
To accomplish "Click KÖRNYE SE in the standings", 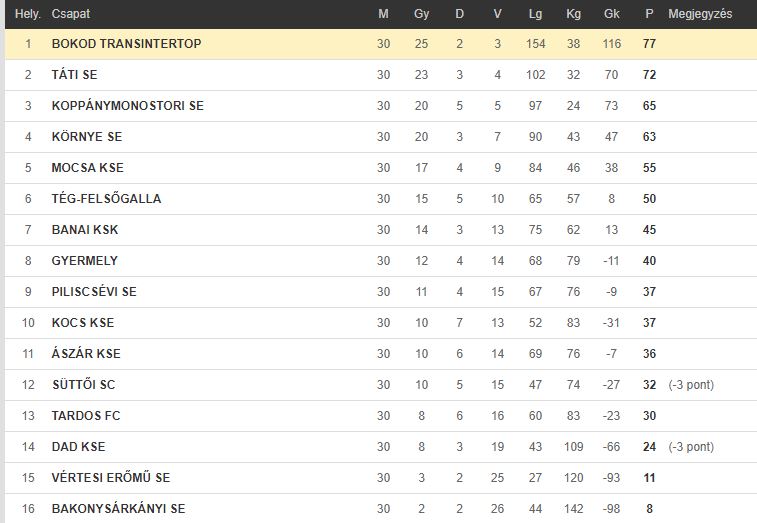I will [x=87, y=137].
